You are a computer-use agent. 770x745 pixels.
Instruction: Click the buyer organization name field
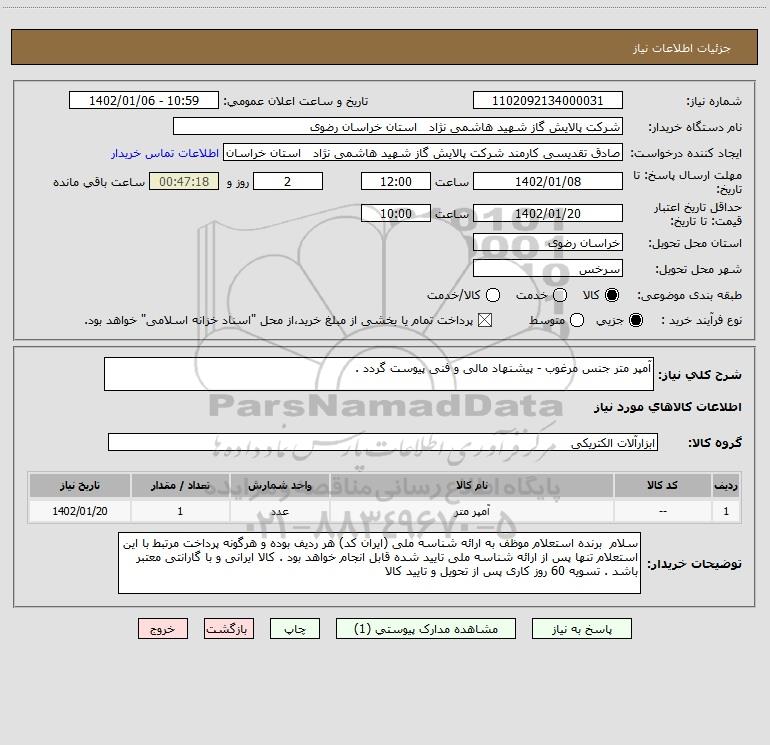398,127
